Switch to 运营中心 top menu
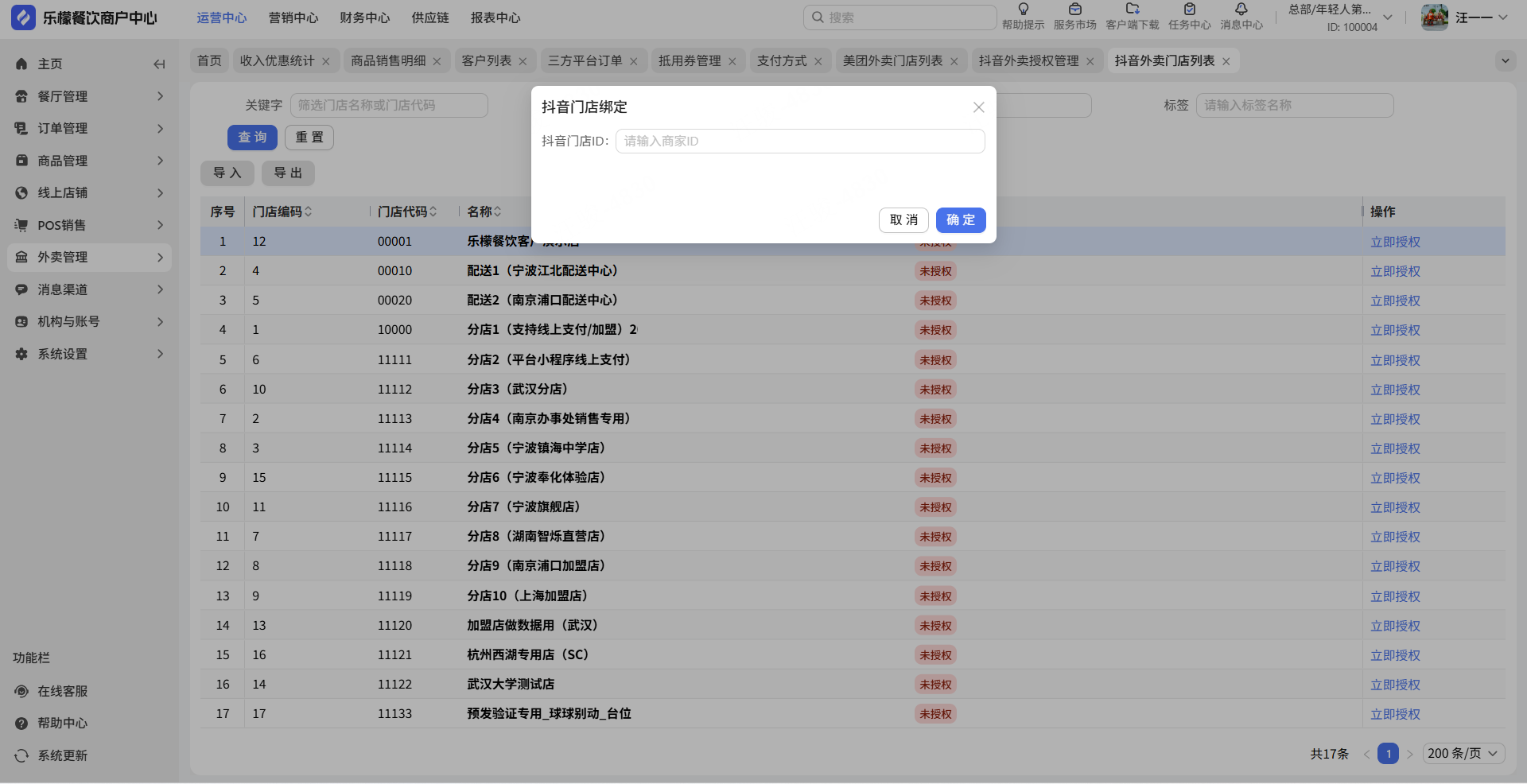The width and height of the screenshot is (1527, 784). [x=222, y=18]
